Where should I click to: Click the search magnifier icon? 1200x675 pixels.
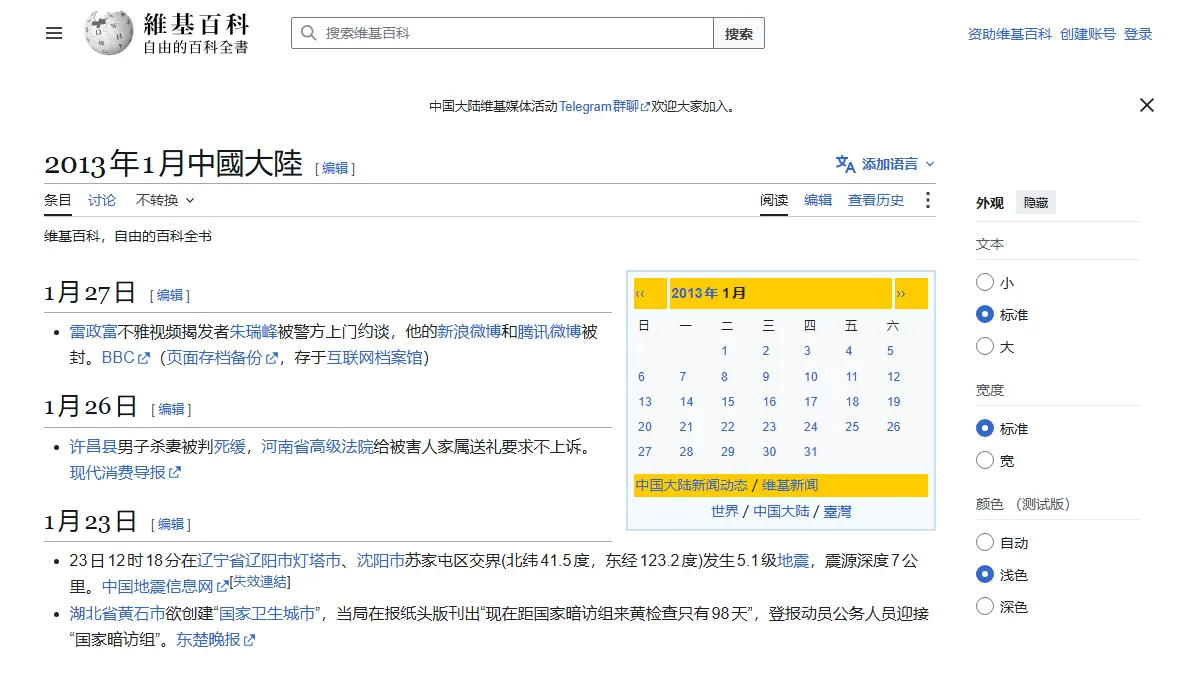[x=308, y=33]
